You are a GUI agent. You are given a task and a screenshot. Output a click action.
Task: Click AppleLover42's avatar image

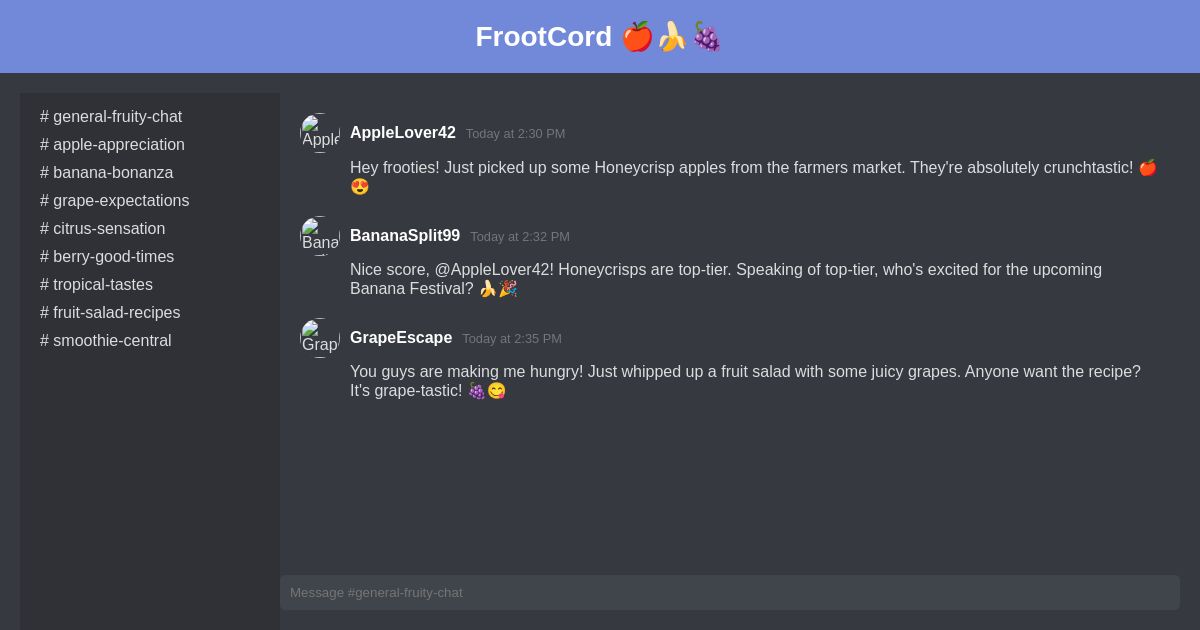320,133
